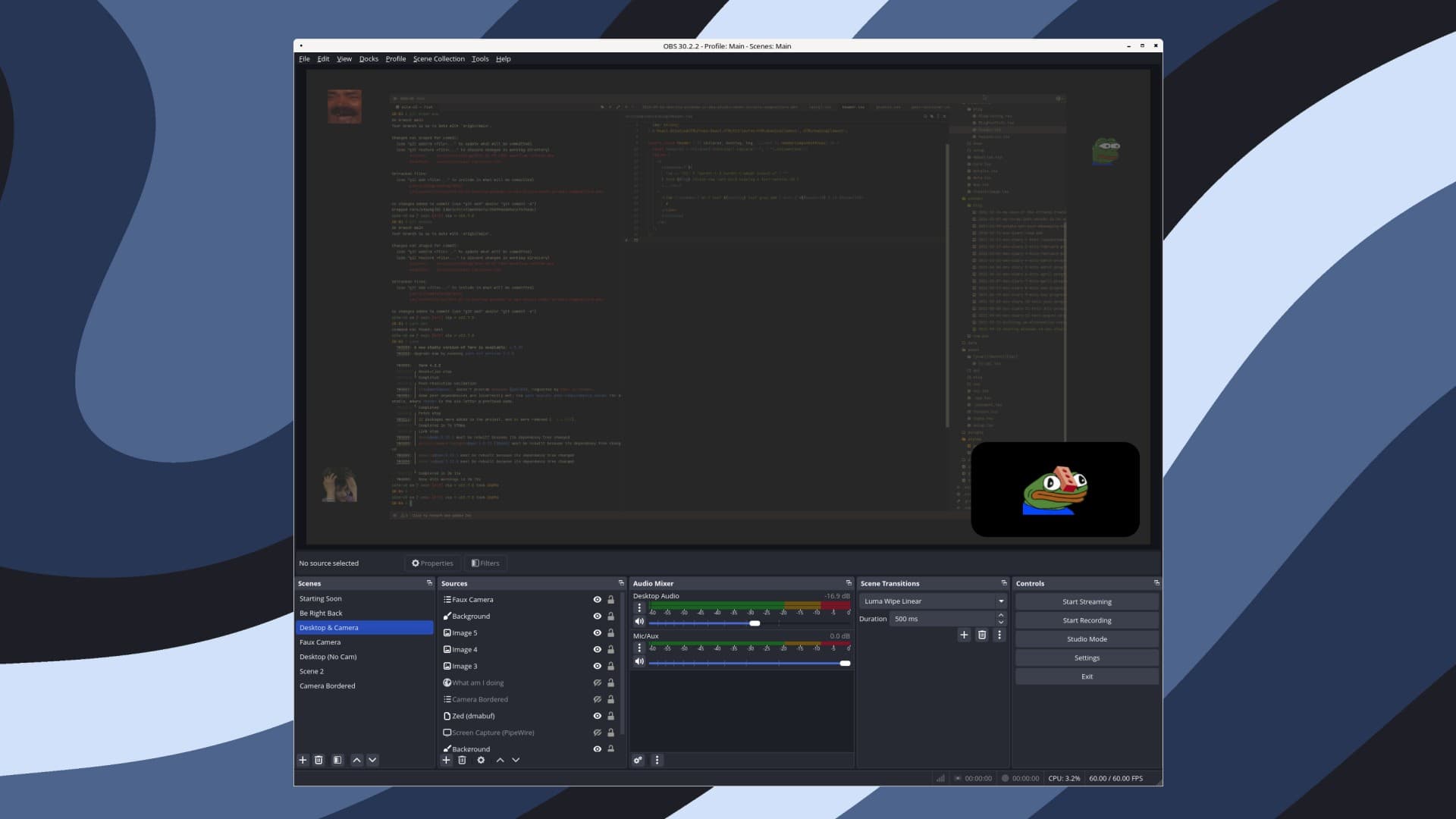Viewport: 1456px width, 819px height.
Task: Increase transition Duration with the stepper arrow
Action: (x=1001, y=617)
